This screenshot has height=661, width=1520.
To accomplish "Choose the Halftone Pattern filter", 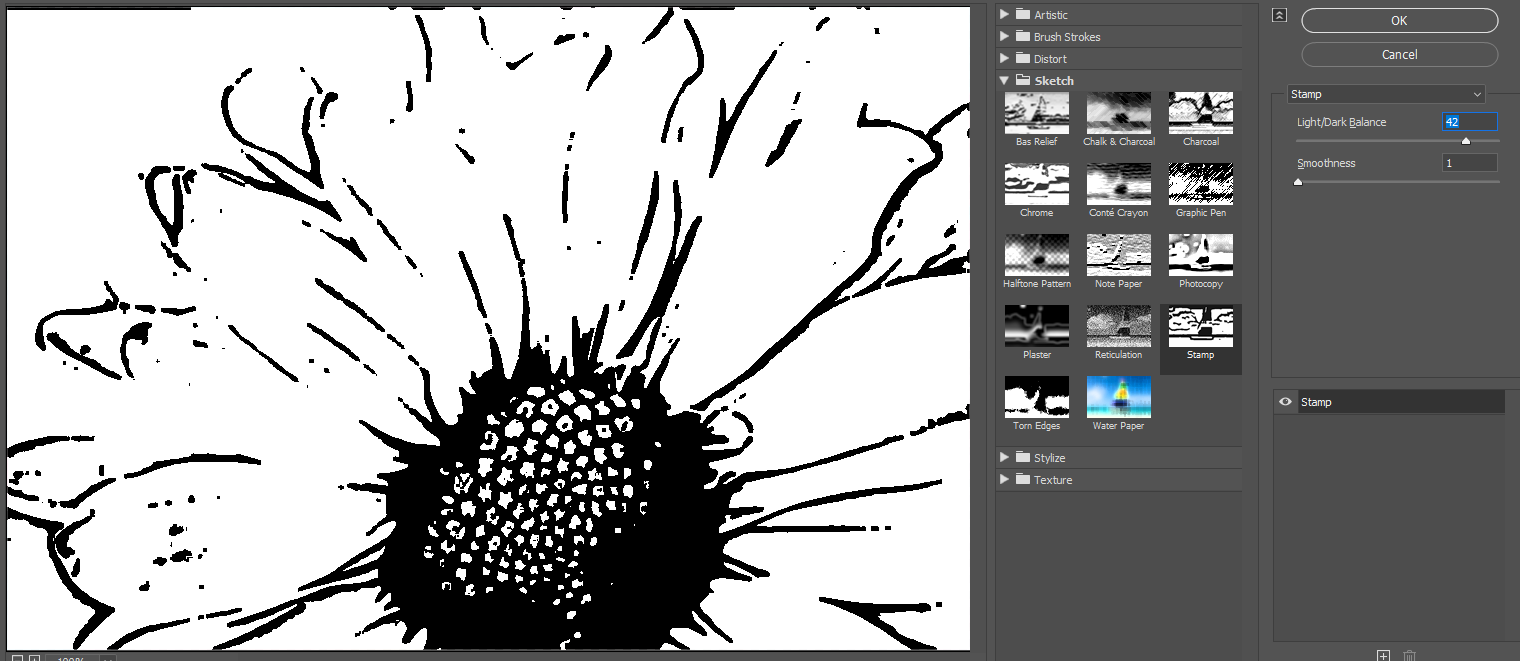I will tap(1036, 255).
